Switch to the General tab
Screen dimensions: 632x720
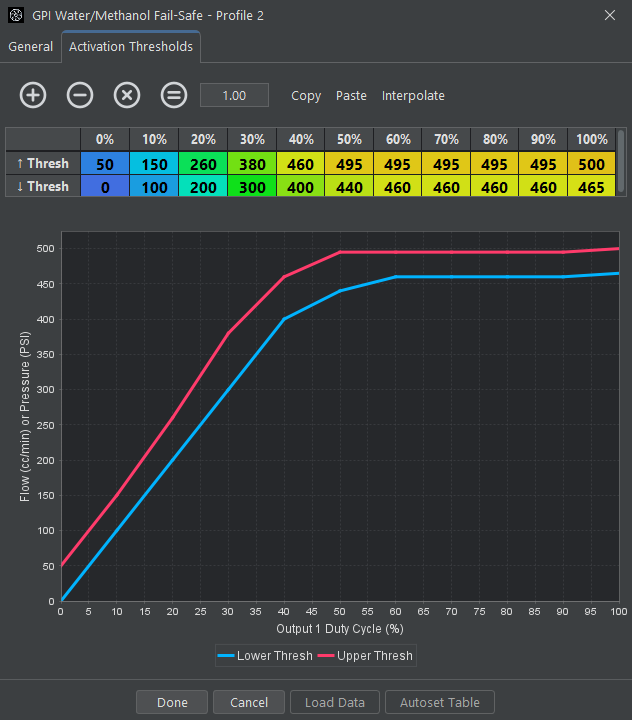31,46
